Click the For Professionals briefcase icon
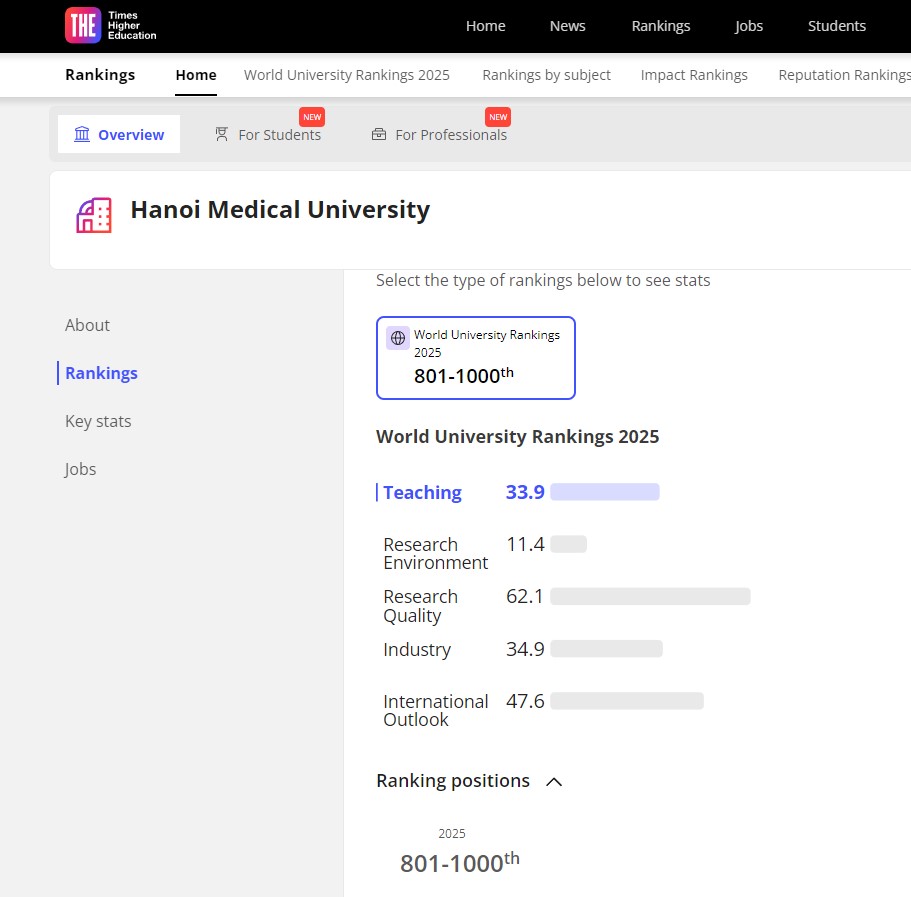 pos(379,134)
